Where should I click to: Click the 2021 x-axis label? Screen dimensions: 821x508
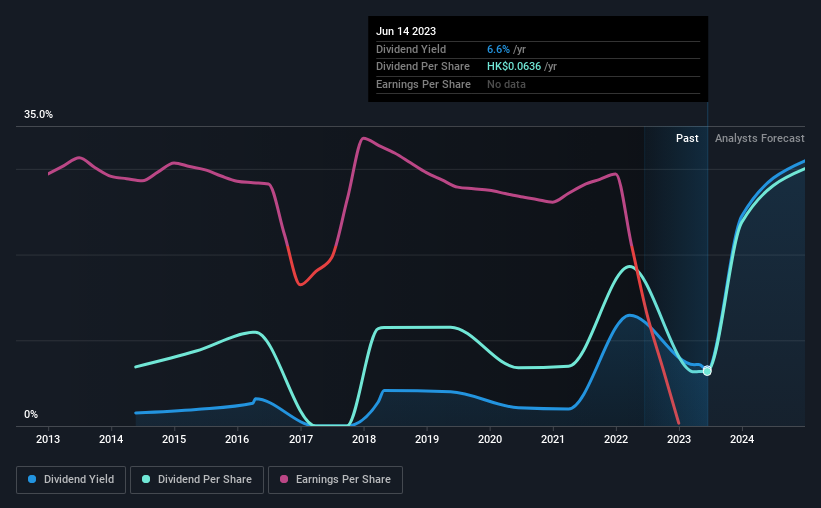tap(553, 439)
